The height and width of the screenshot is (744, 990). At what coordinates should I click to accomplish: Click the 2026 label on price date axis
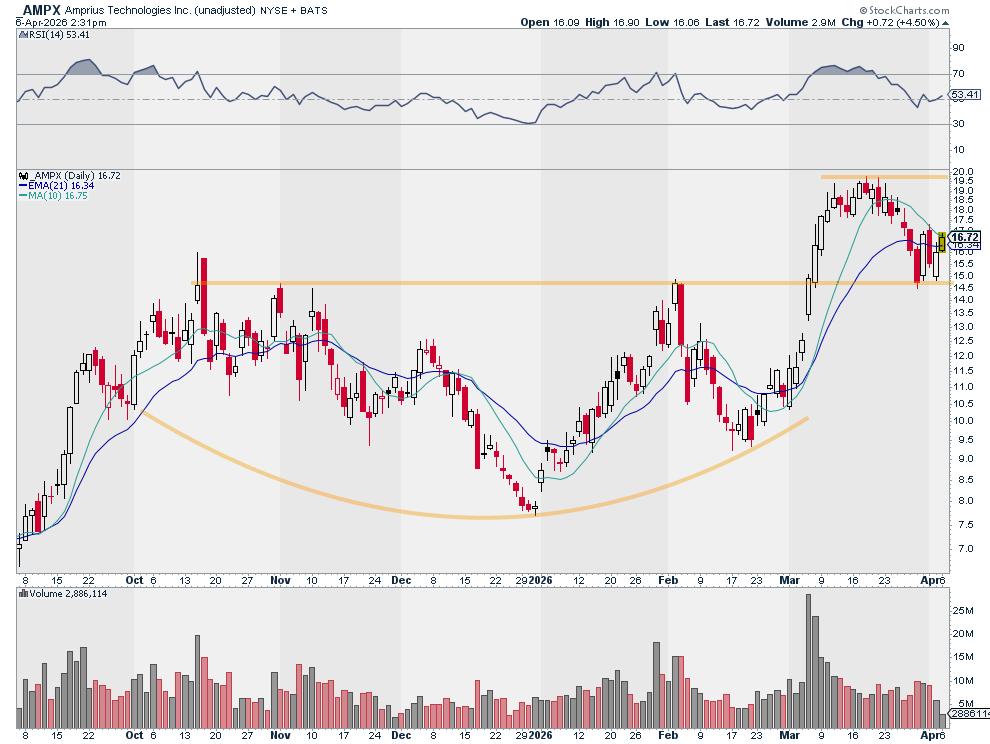click(x=540, y=580)
